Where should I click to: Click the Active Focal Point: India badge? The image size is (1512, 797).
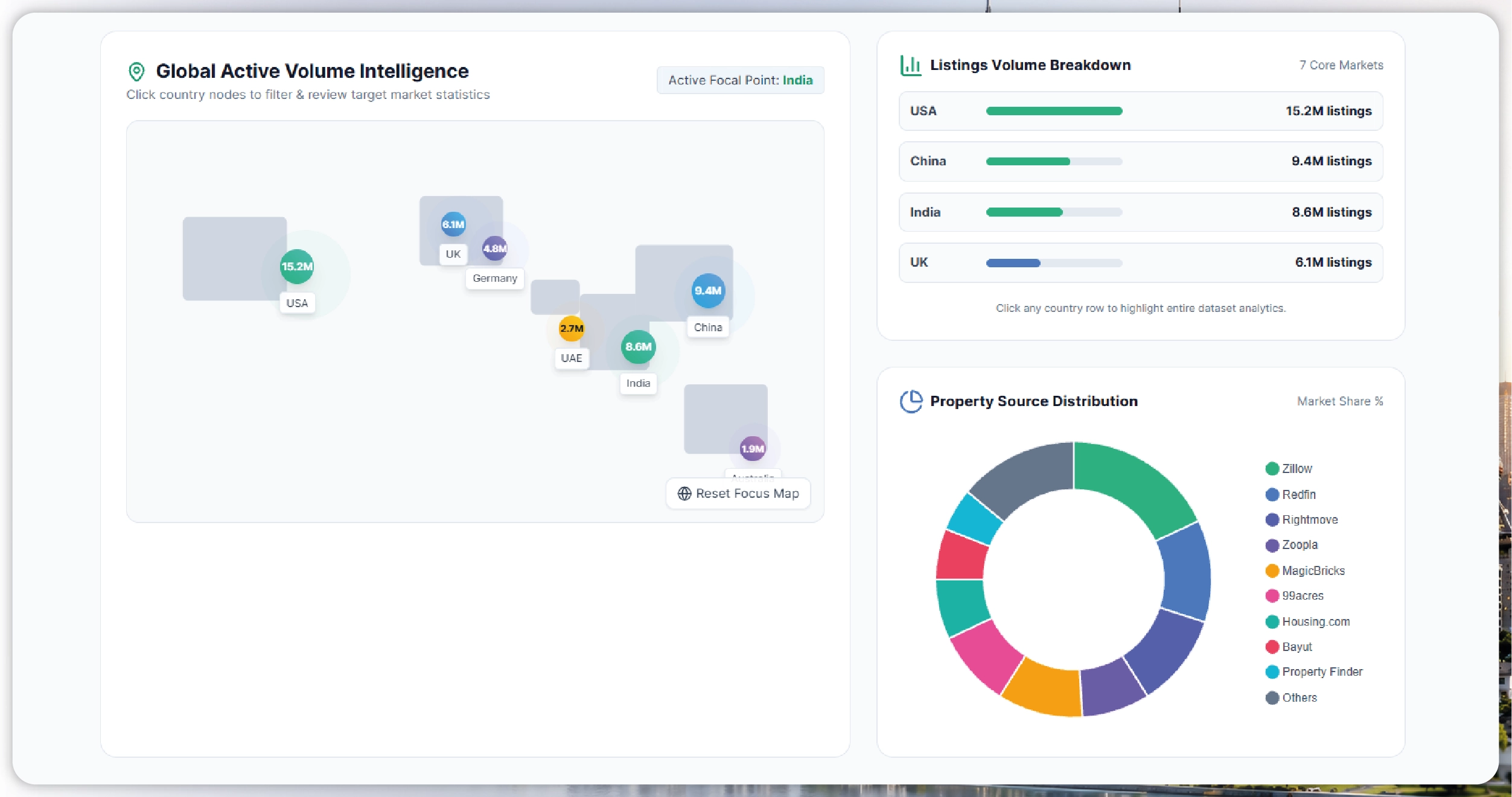click(741, 80)
